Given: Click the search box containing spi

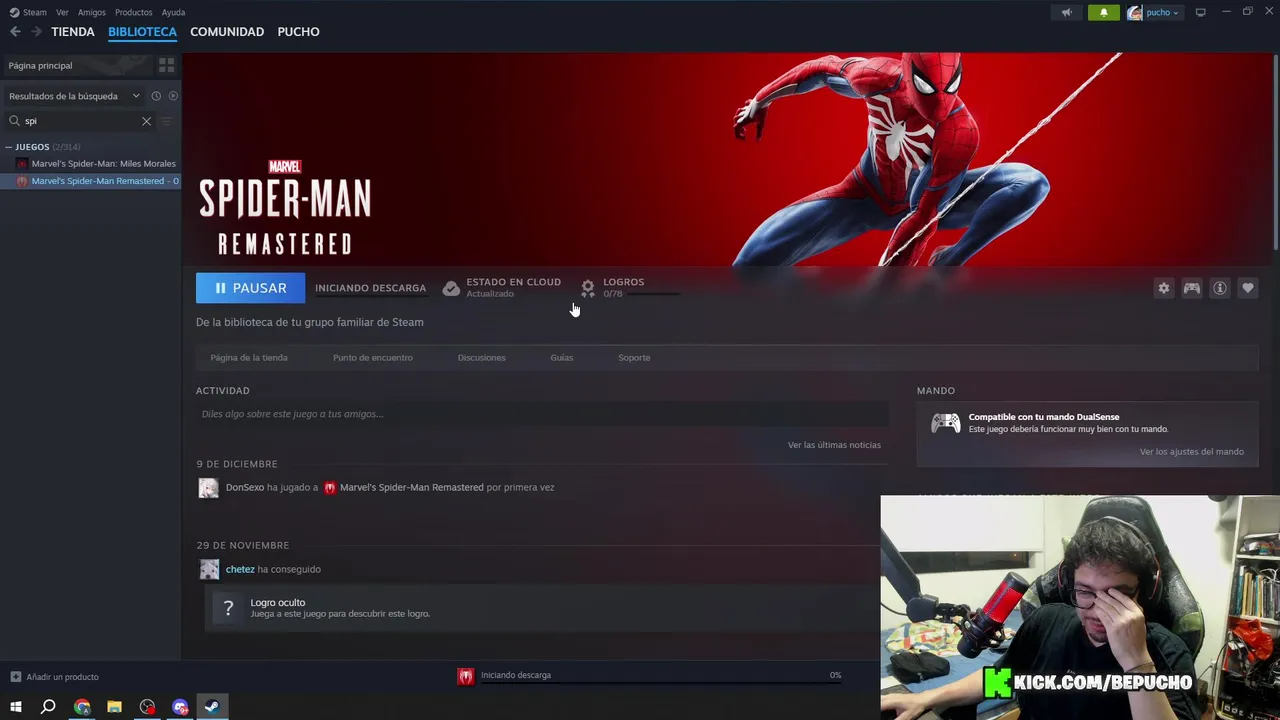Looking at the screenshot, I should click(80, 121).
